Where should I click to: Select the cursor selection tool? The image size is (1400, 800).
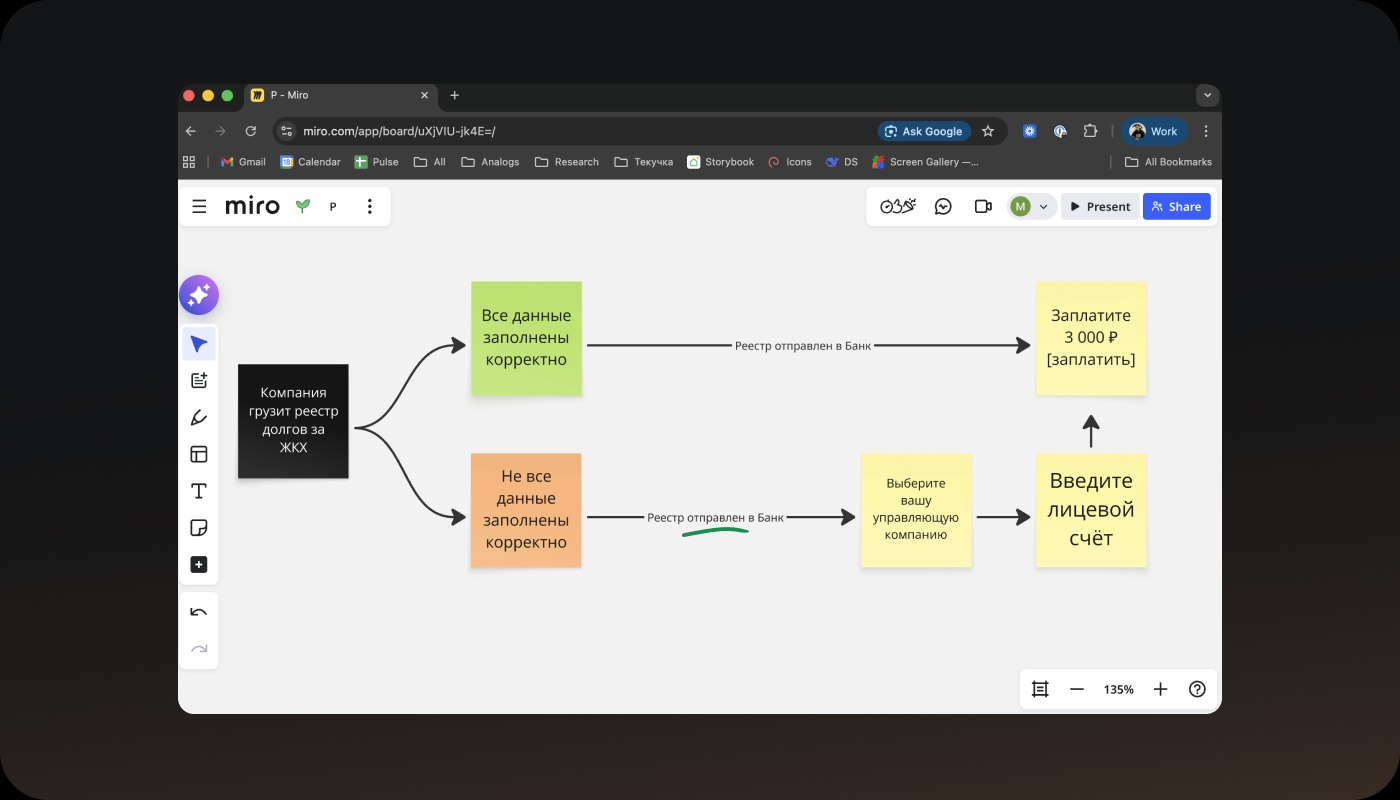click(199, 344)
